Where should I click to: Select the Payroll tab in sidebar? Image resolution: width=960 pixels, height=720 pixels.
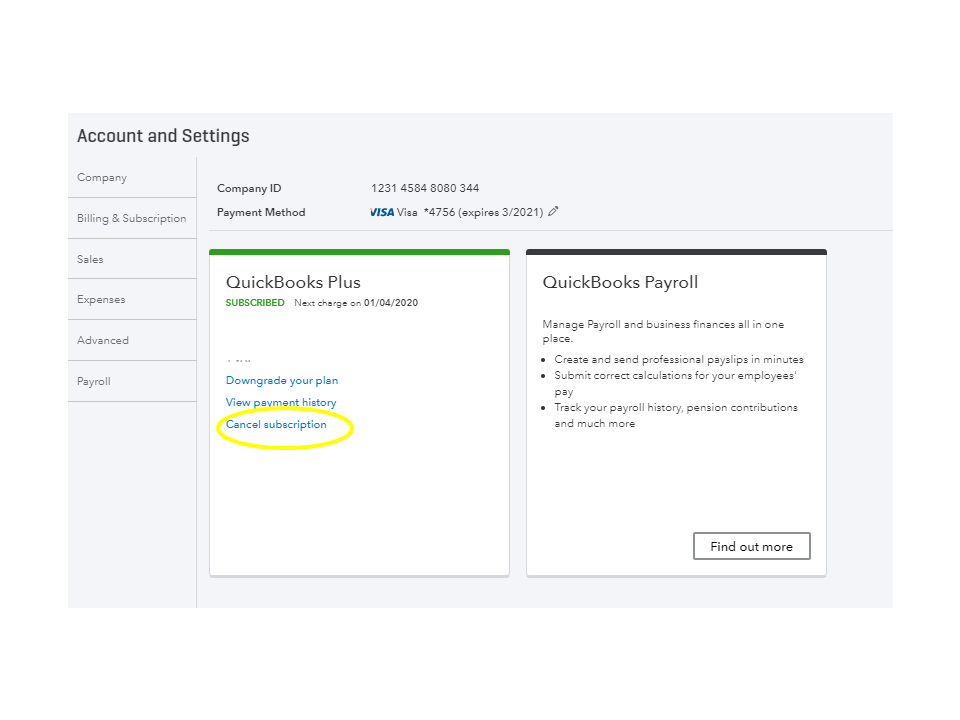(x=94, y=381)
